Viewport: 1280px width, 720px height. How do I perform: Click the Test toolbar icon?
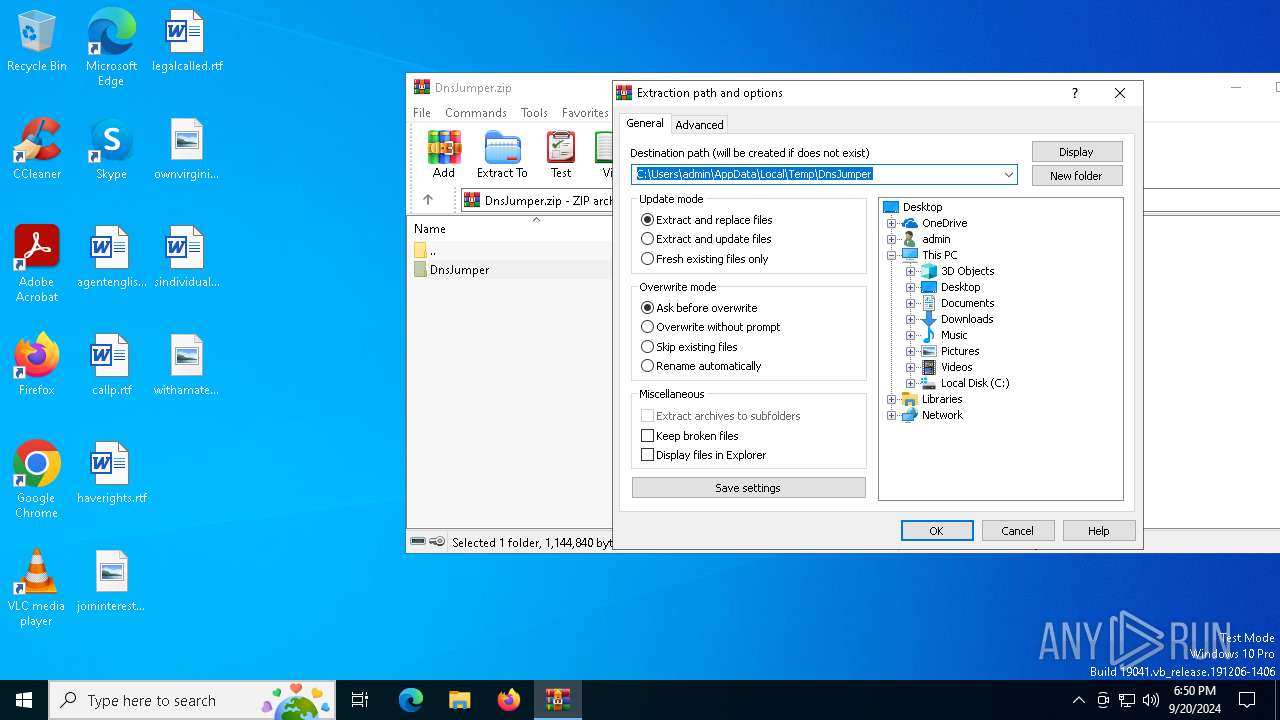[x=561, y=155]
